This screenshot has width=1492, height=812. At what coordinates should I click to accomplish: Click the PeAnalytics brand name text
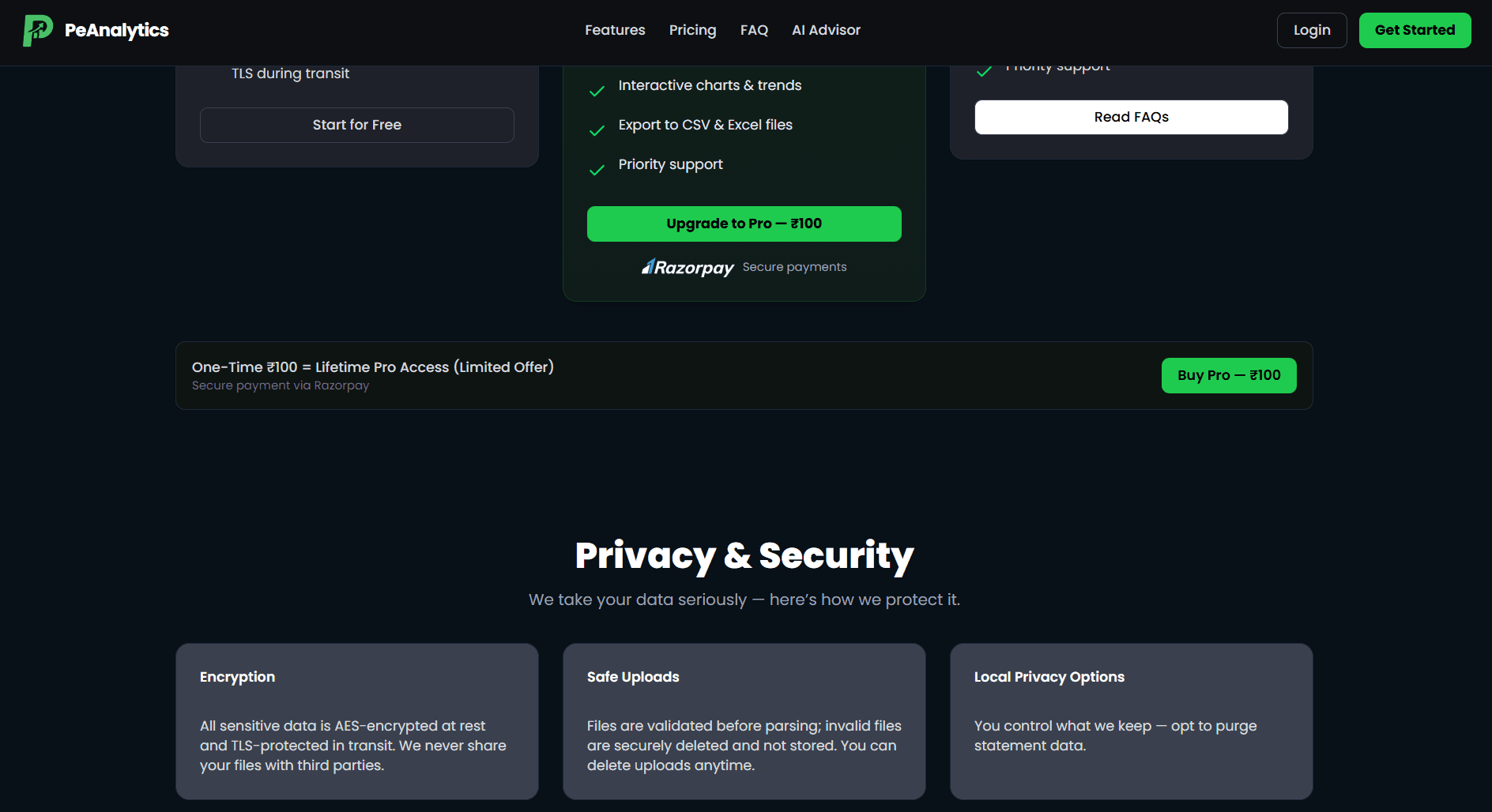(x=117, y=30)
